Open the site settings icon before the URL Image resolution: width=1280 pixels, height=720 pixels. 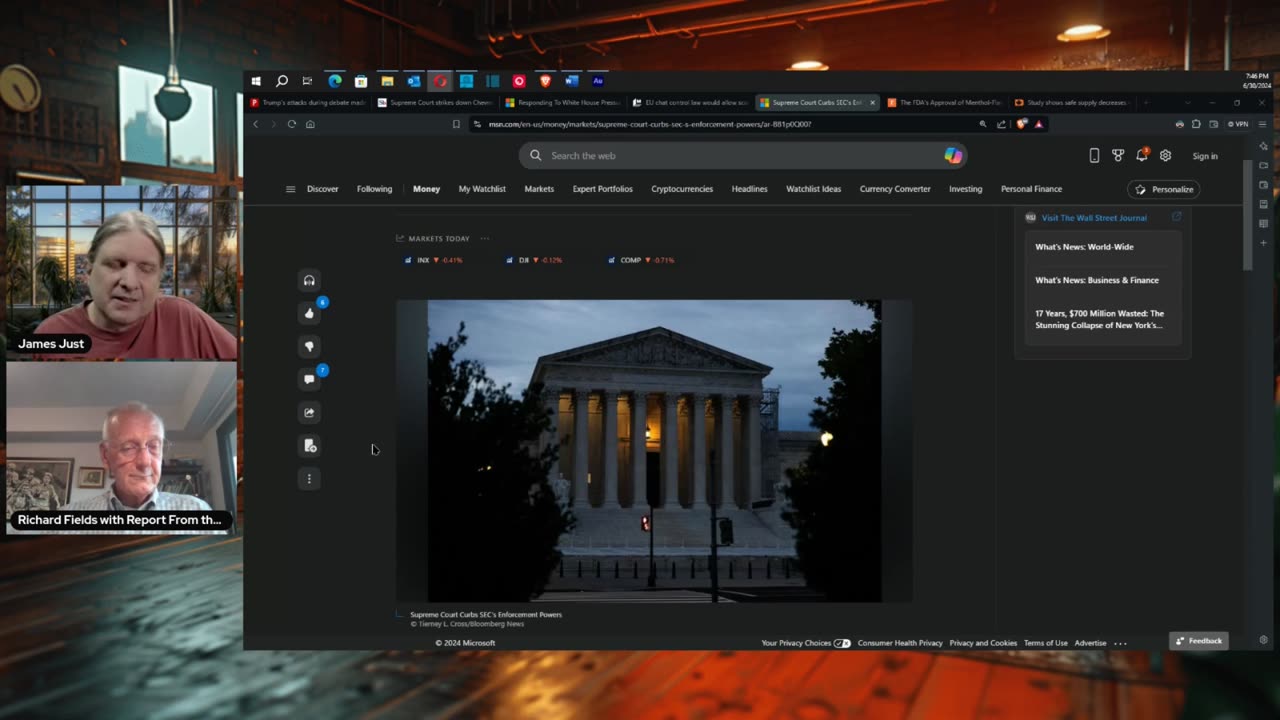(478, 124)
